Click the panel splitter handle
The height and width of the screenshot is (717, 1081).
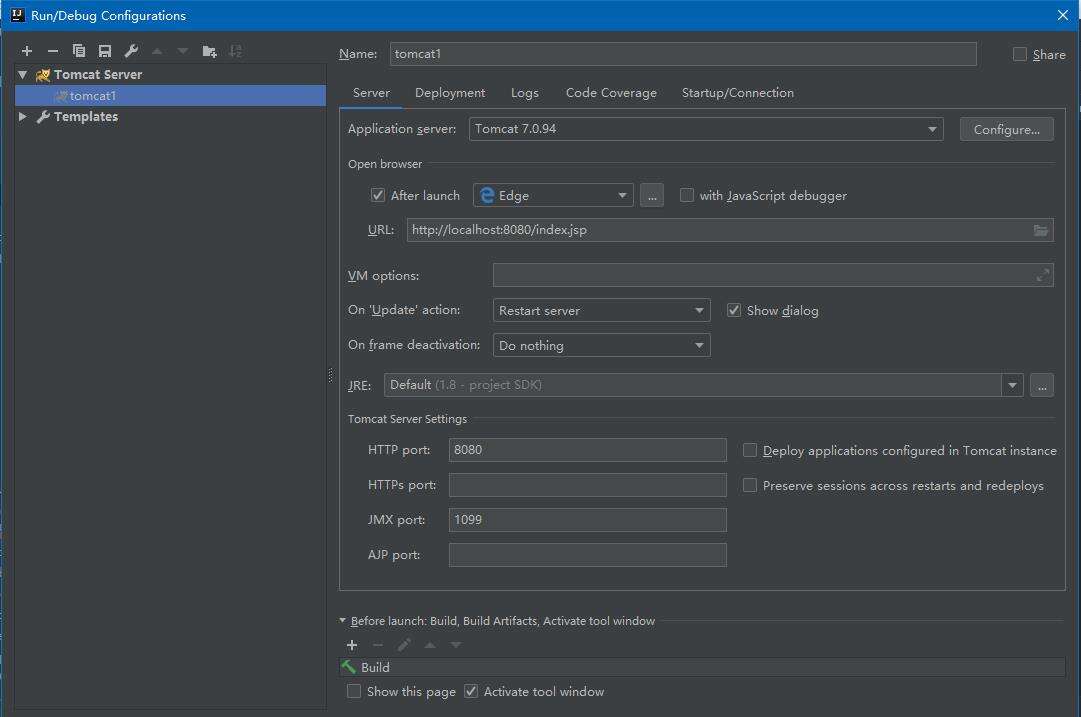pos(330,375)
